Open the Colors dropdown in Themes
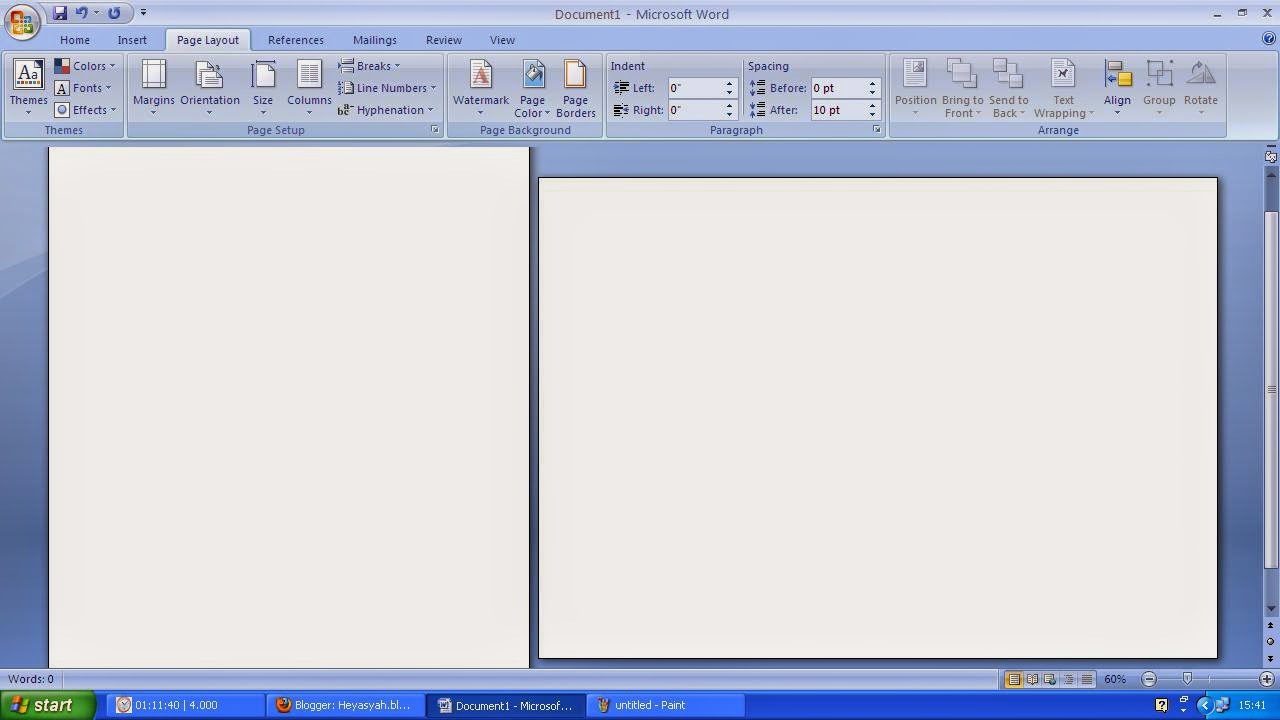Viewport: 1280px width, 720px height. click(88, 65)
